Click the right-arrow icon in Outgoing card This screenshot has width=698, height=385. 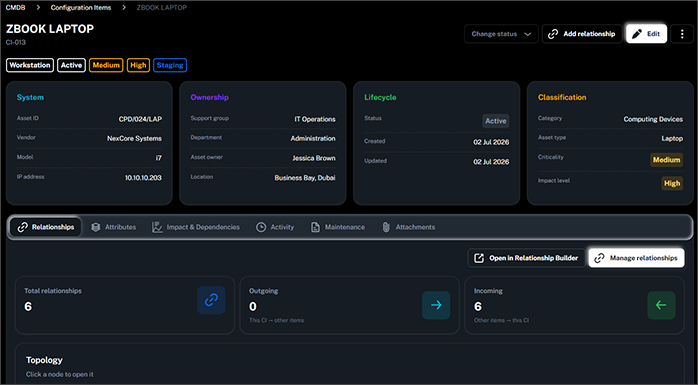436,305
